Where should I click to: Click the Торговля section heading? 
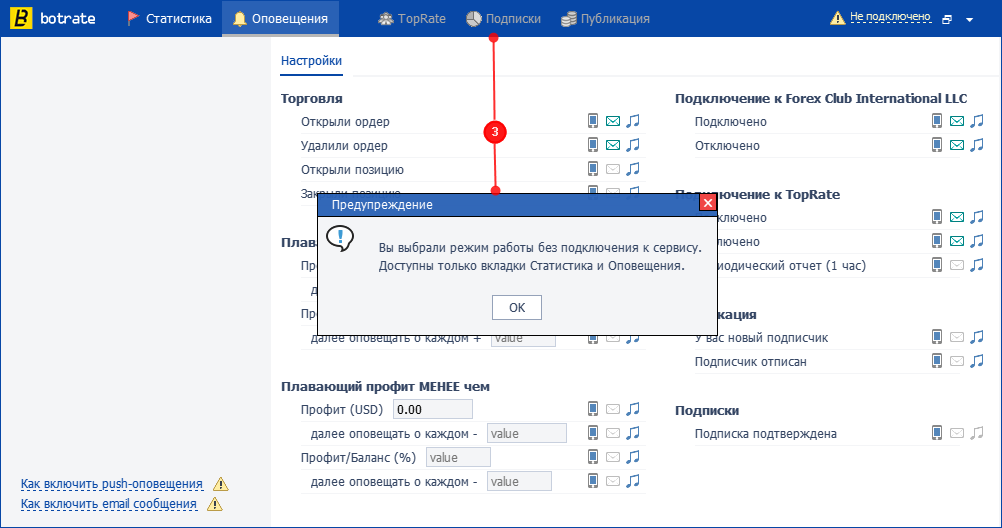click(311, 98)
